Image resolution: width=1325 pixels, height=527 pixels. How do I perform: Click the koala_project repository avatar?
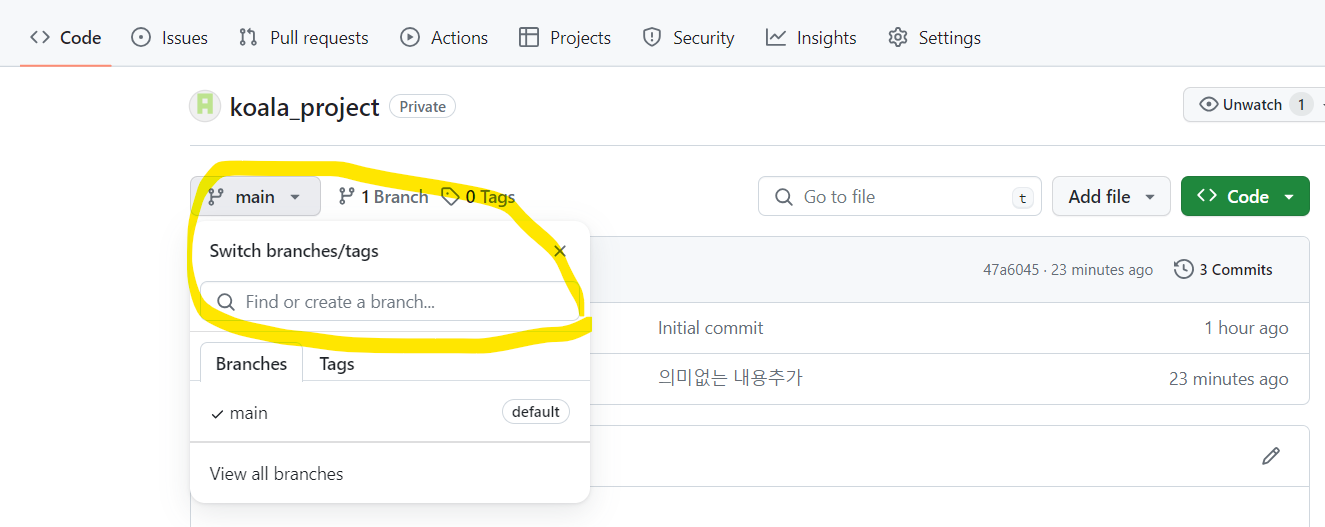205,106
